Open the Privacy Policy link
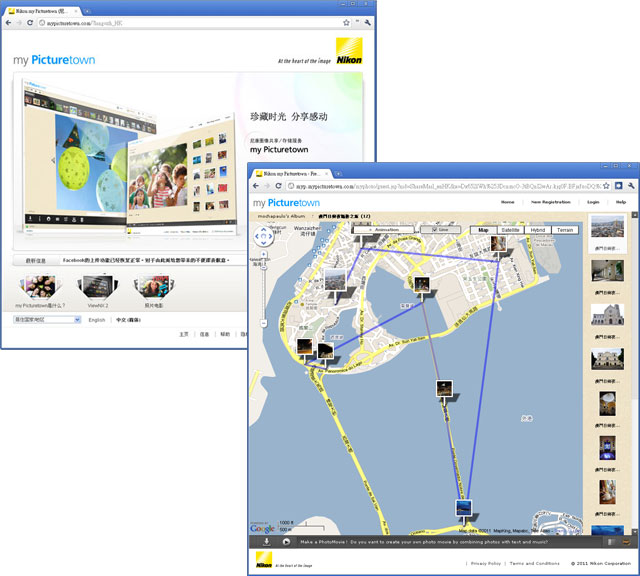 pos(486,563)
